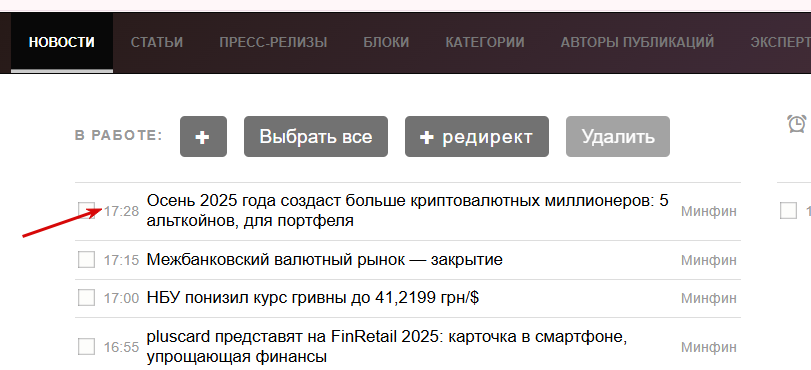Image resolution: width=811 pixels, height=370 pixels.
Task: Tick the checkbox for the 17:15 news item
Action: point(86,259)
